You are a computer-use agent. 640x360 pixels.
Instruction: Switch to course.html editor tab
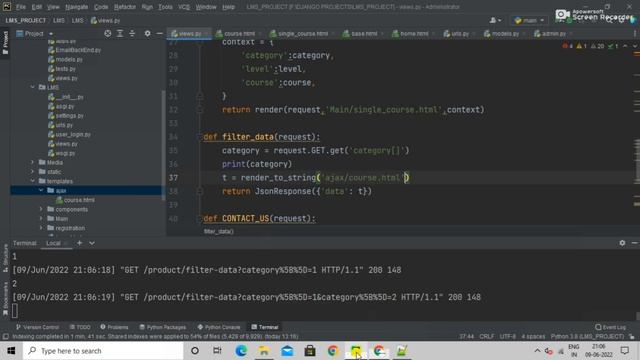click(x=238, y=33)
